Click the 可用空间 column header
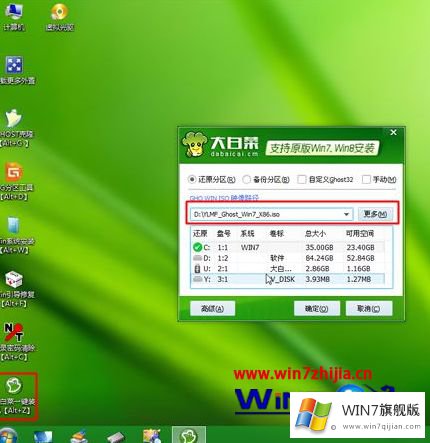 coord(360,233)
